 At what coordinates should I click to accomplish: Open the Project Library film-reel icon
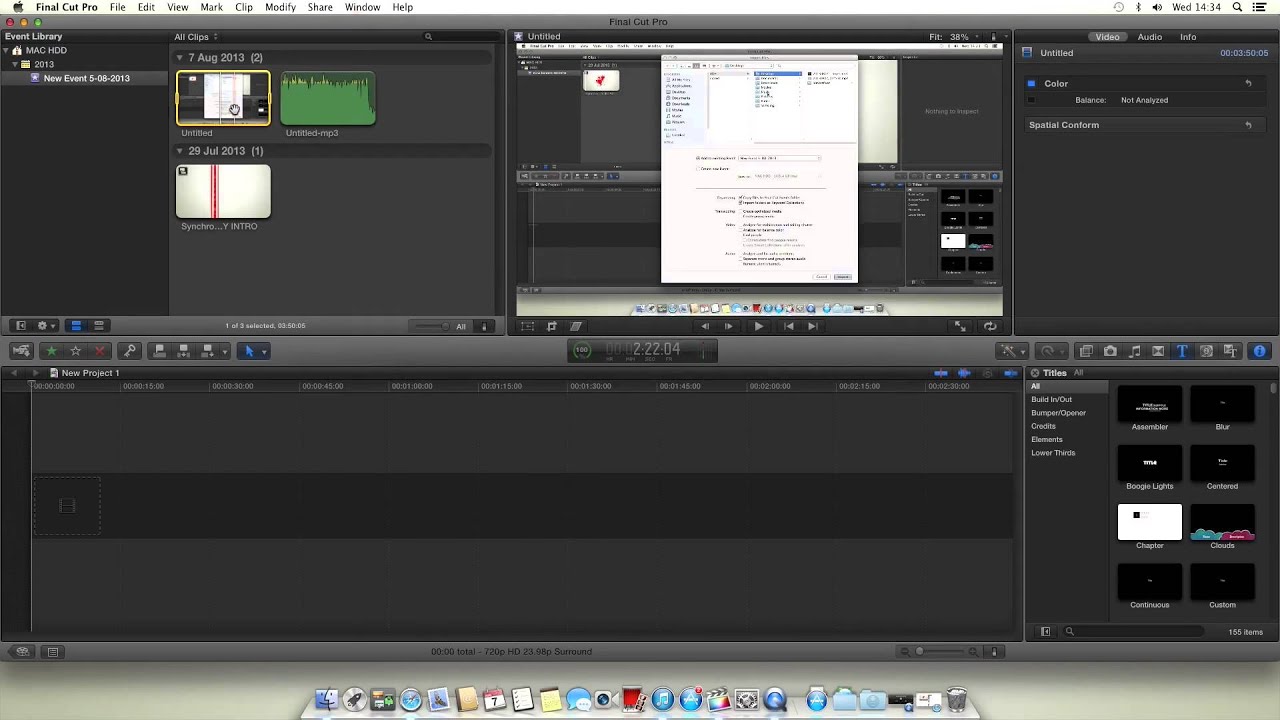[22, 652]
